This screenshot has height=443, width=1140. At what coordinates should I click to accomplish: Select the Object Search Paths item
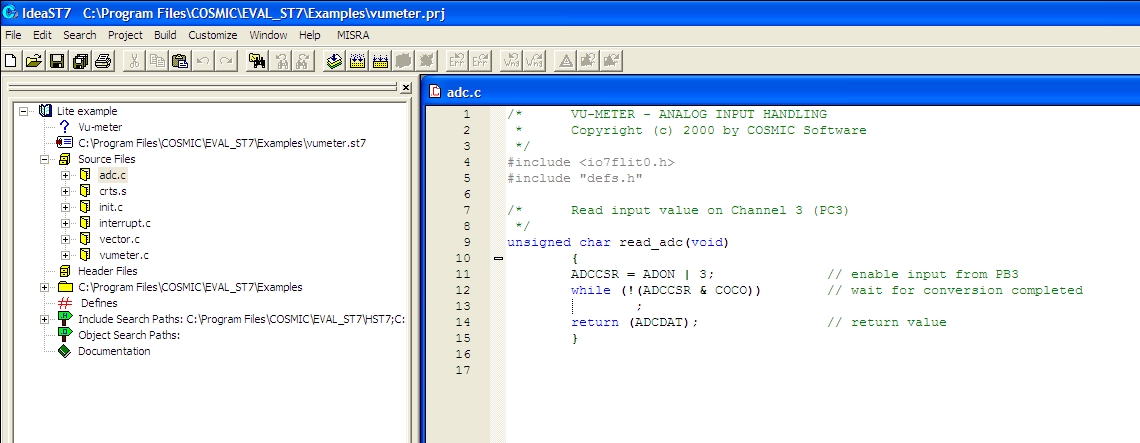coord(129,335)
